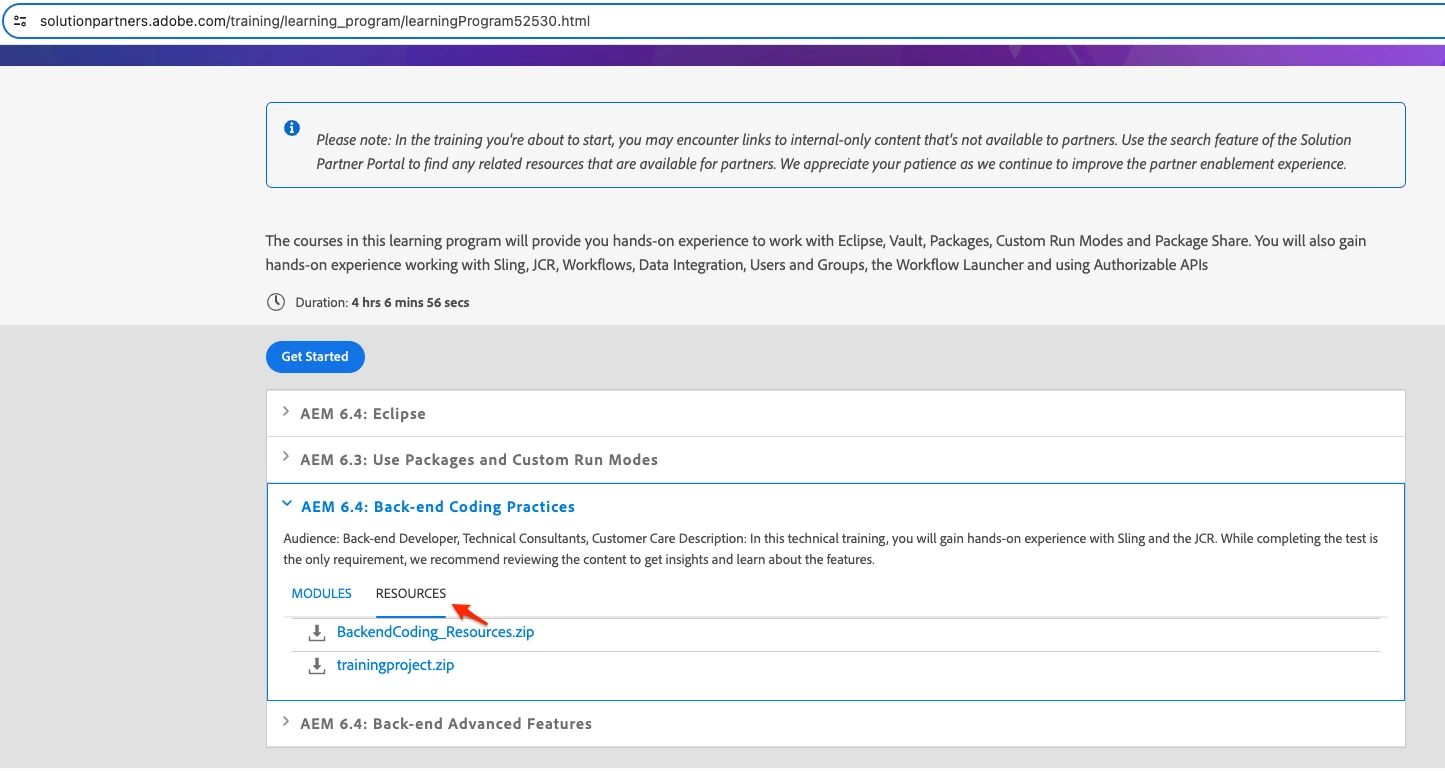Expand the AEM 6.4: Eclipse chevron
Viewport: 1445px width, 771px height.
[x=286, y=412]
